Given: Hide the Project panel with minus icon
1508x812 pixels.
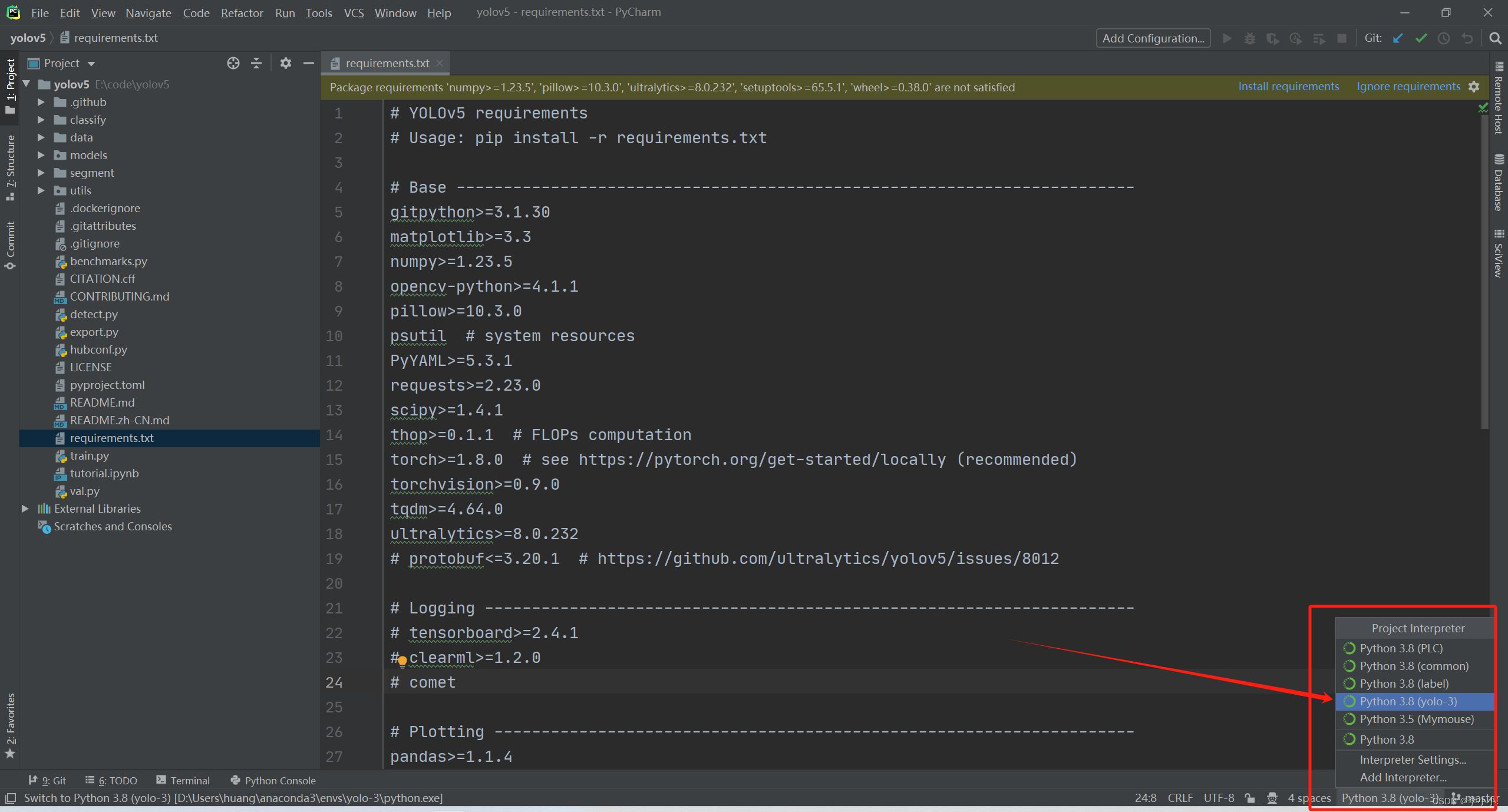Looking at the screenshot, I should point(308,63).
